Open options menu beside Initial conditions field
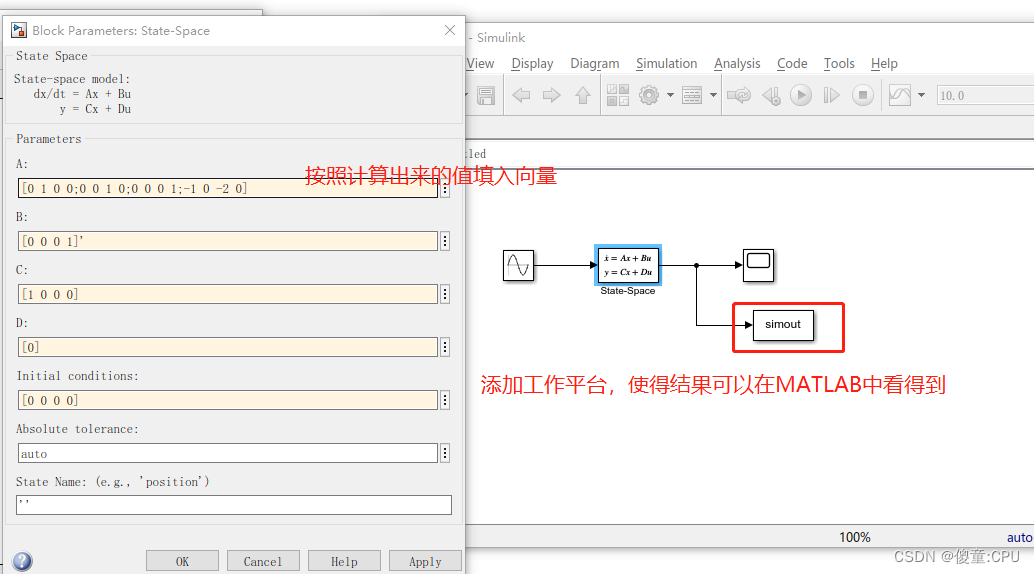Viewport: 1034px width, 574px height. 445,400
